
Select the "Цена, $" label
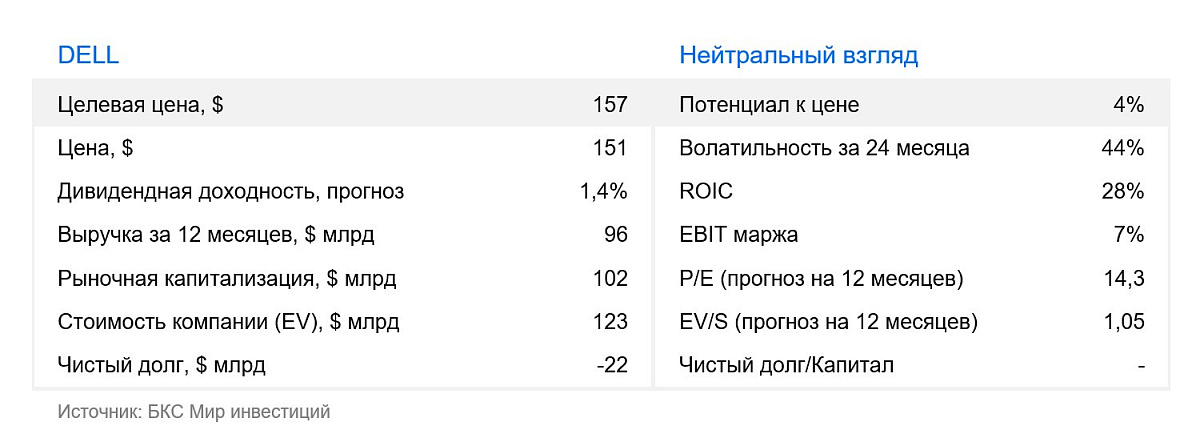(x=96, y=148)
